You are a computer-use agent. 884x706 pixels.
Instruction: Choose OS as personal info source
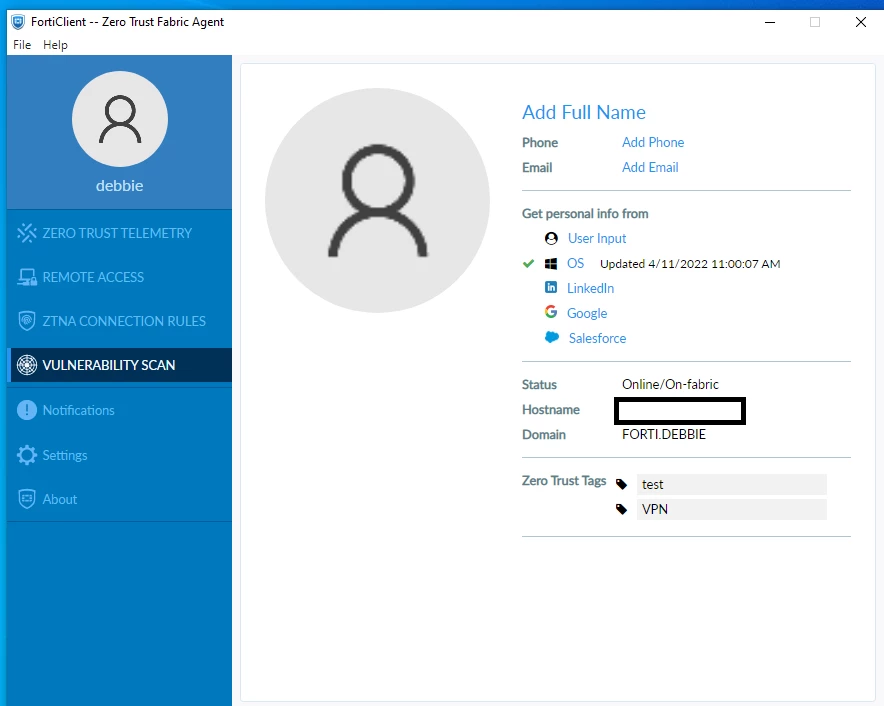coord(576,263)
